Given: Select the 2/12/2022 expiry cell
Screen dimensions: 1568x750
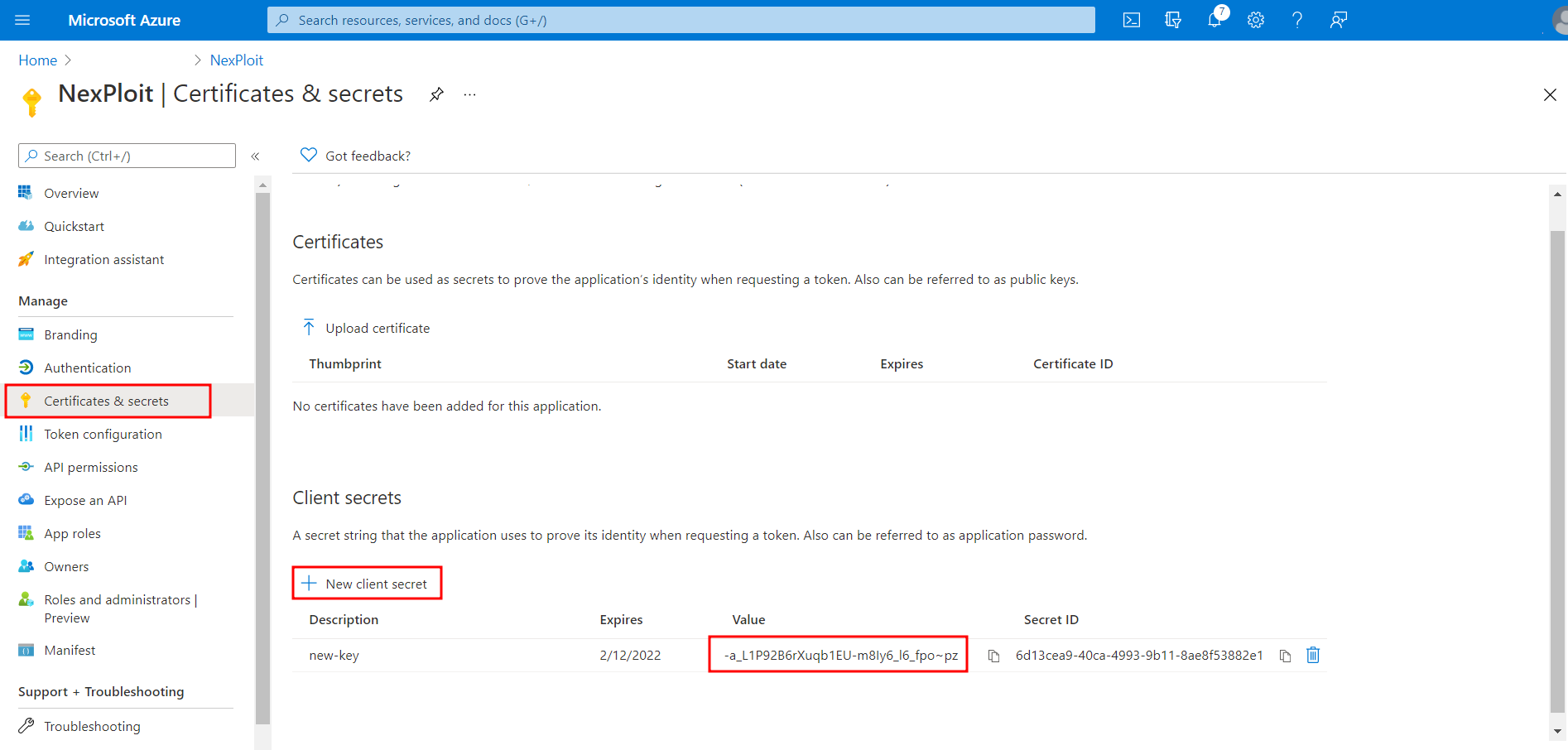Looking at the screenshot, I should tap(630, 655).
